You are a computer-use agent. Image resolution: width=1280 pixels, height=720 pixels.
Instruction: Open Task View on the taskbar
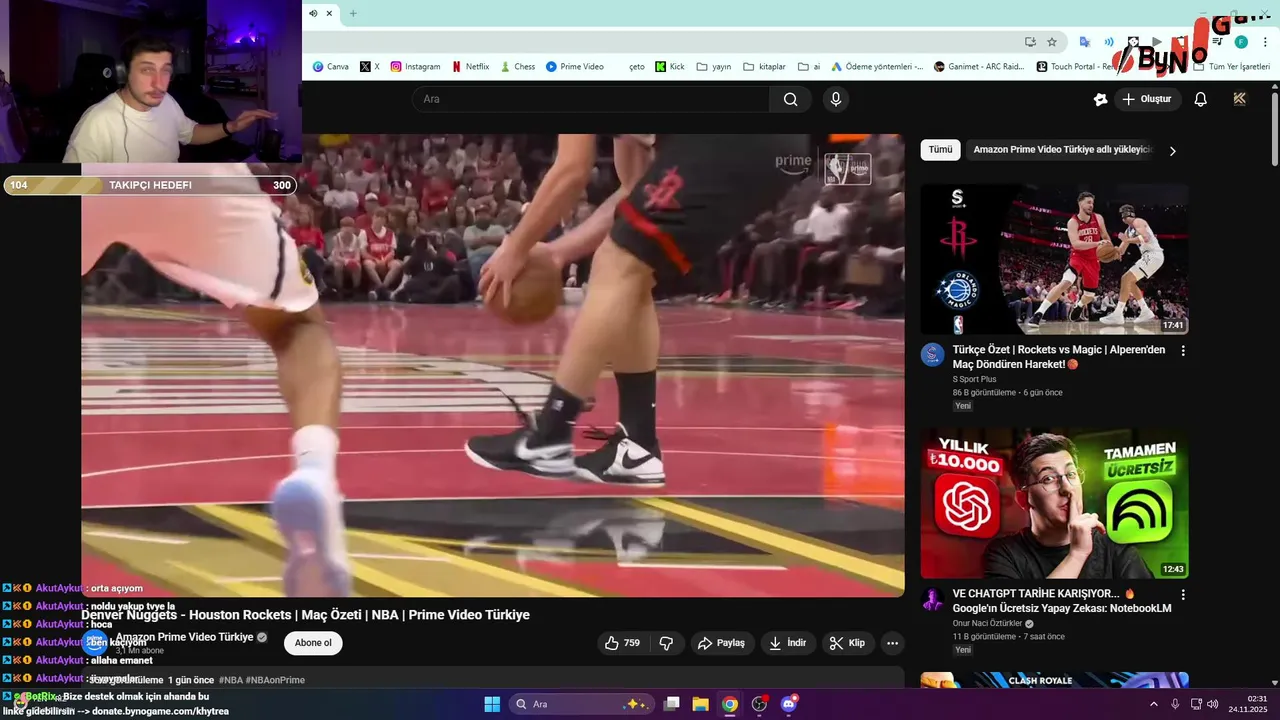pyautogui.click(x=672, y=704)
